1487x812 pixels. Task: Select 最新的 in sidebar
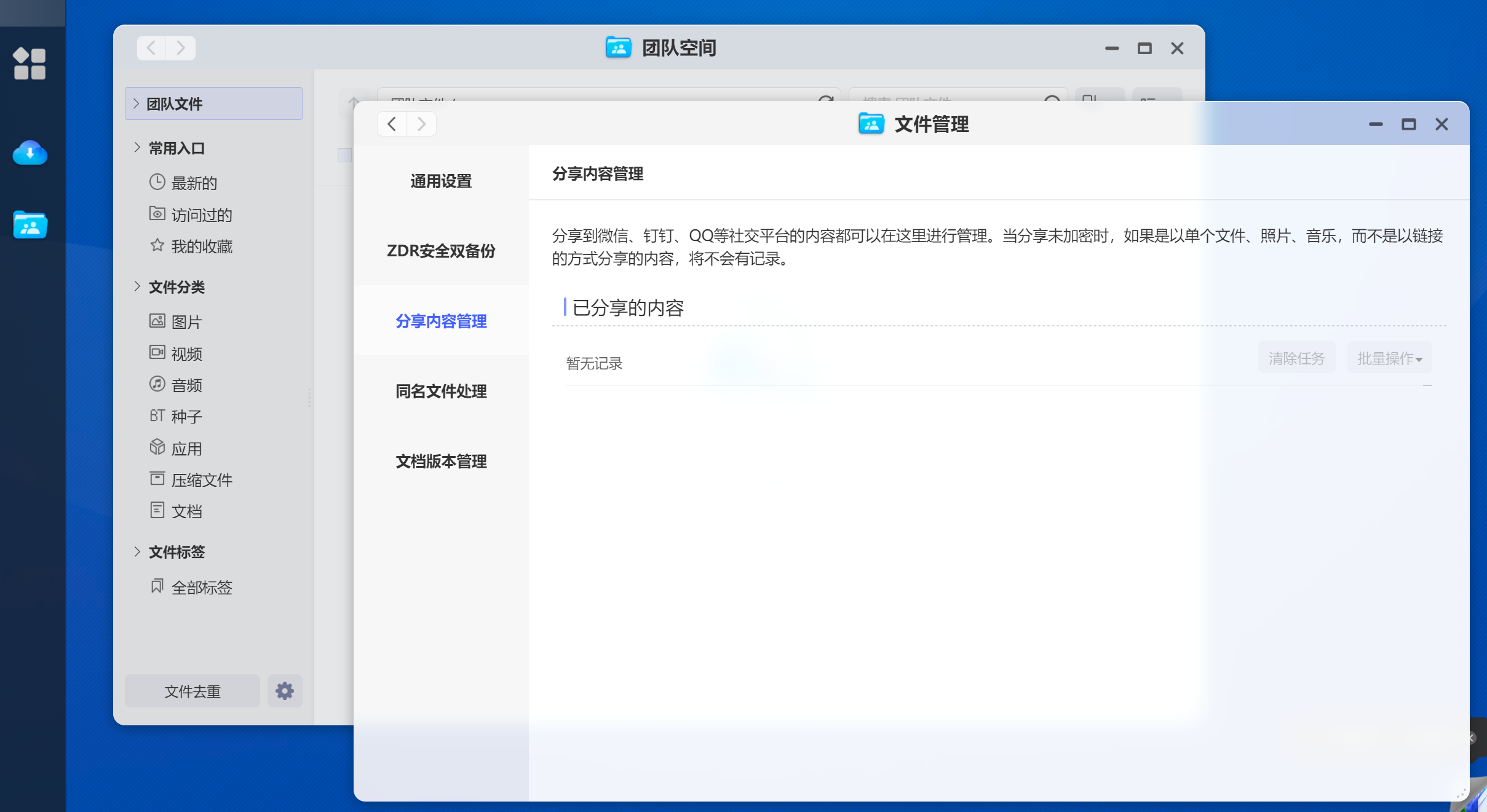[x=194, y=183]
